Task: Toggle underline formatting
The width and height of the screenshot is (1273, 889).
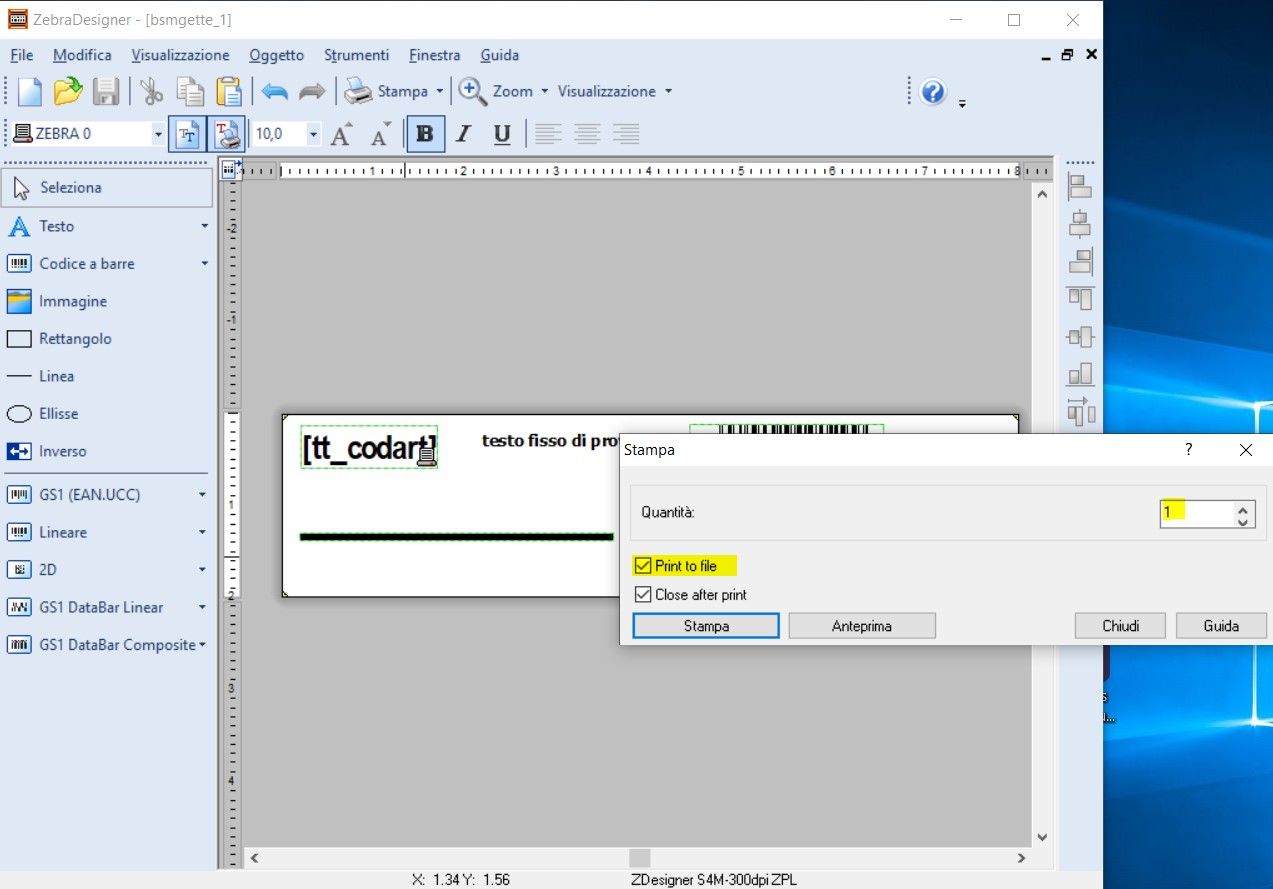Action: click(x=502, y=134)
